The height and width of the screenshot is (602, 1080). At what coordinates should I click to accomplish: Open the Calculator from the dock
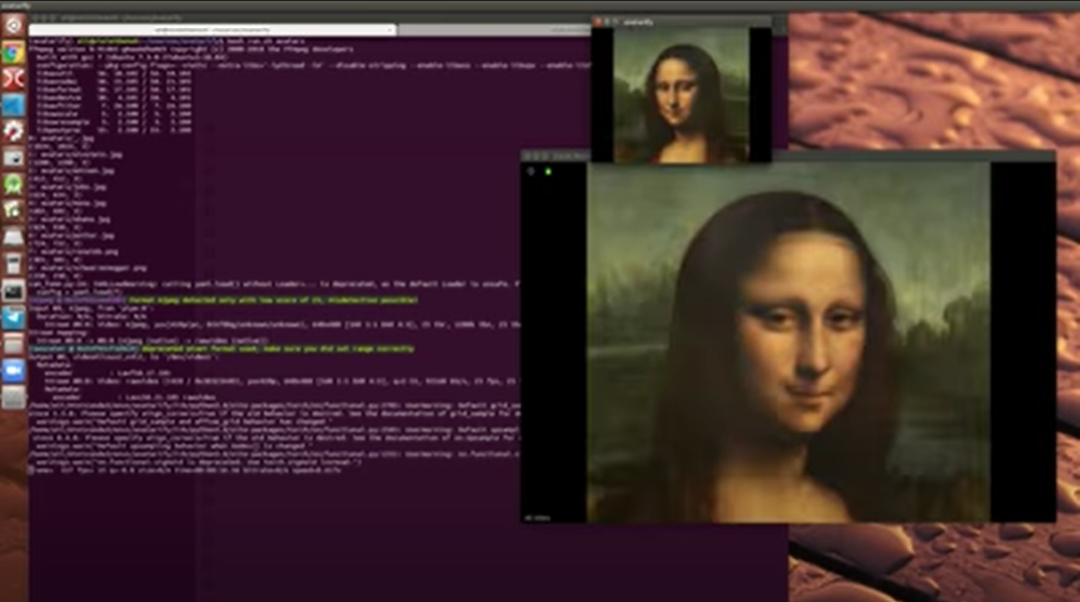13,264
